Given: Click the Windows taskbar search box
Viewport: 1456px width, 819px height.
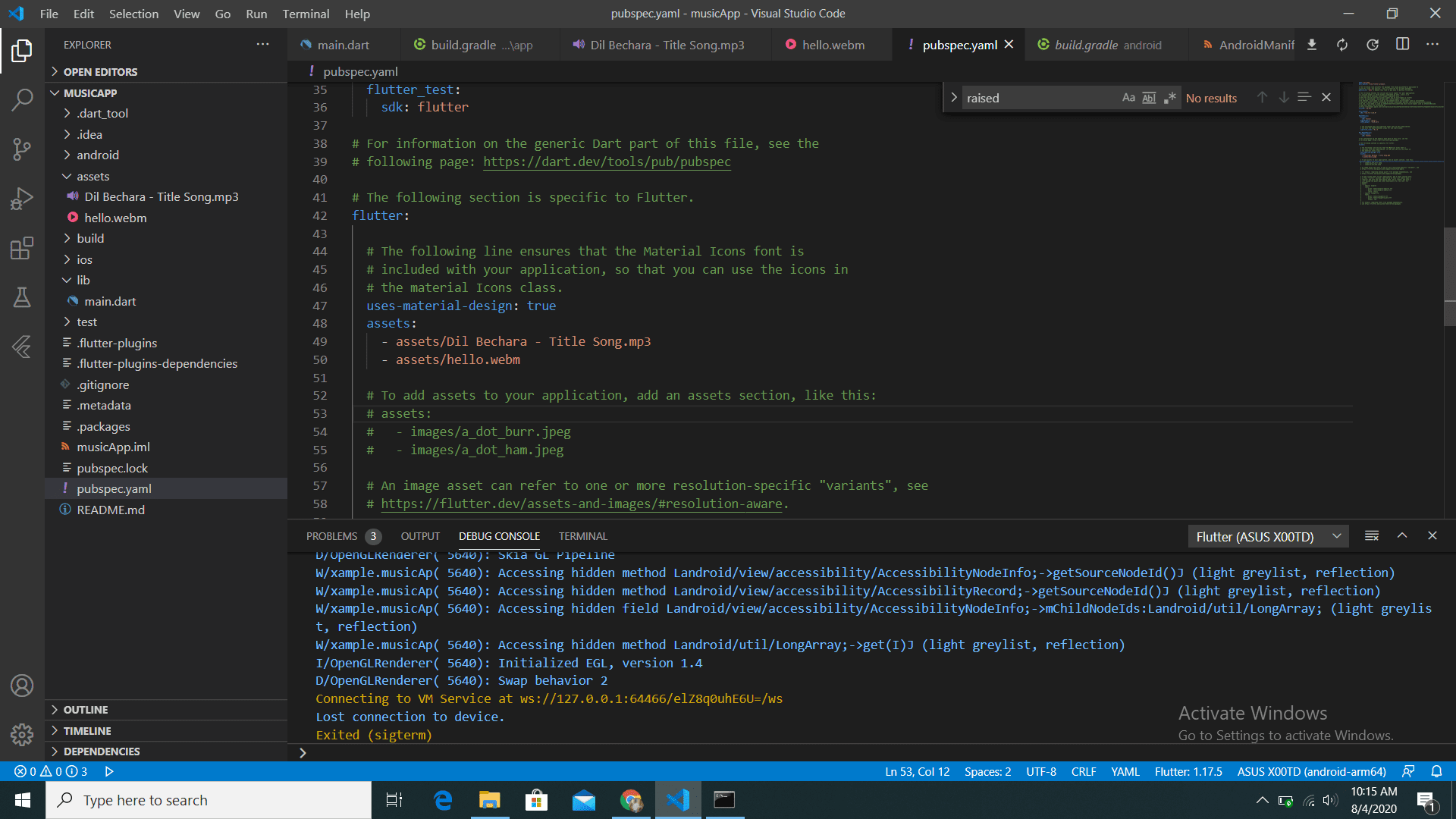Looking at the screenshot, I should [x=209, y=800].
